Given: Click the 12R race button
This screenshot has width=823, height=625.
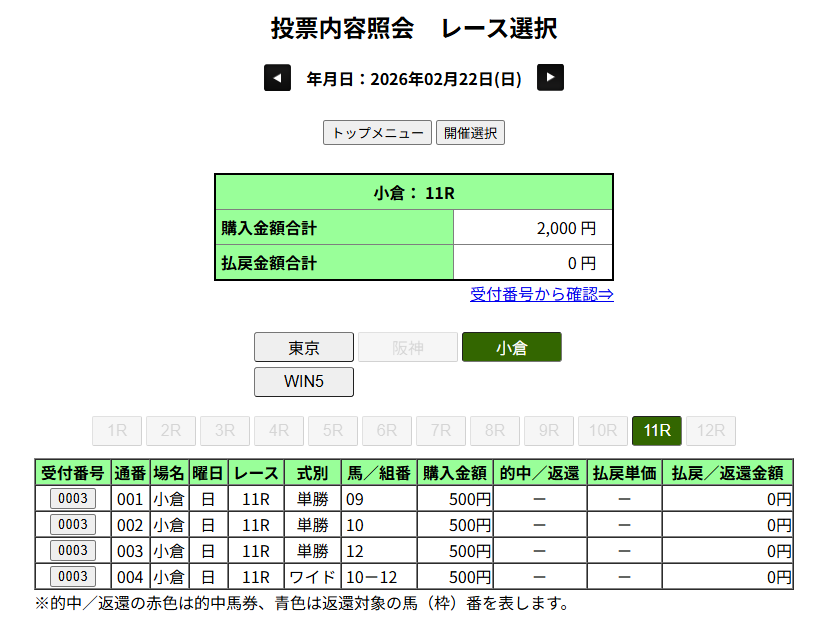Looking at the screenshot, I should click(710, 431).
